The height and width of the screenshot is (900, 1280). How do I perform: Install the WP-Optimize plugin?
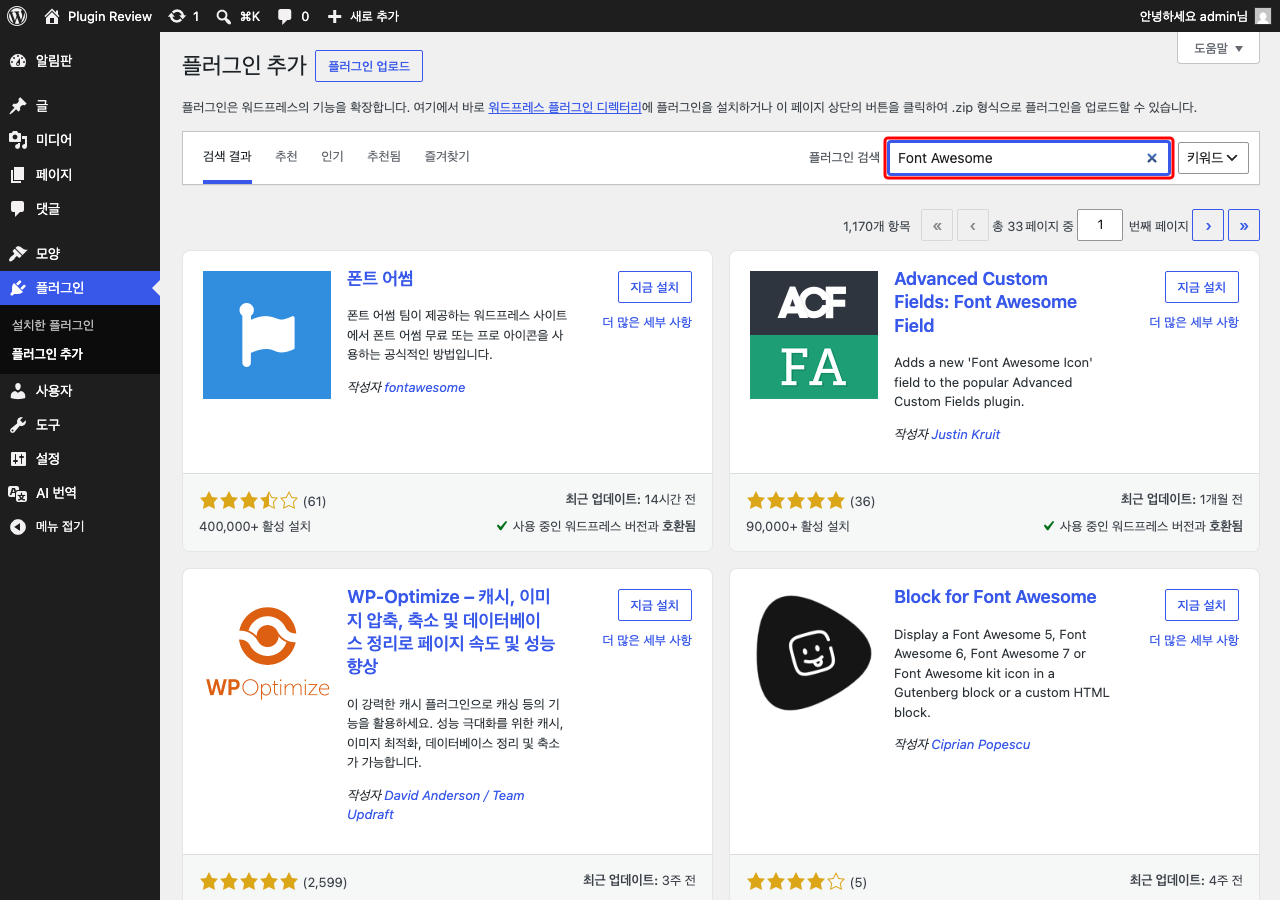[655, 605]
